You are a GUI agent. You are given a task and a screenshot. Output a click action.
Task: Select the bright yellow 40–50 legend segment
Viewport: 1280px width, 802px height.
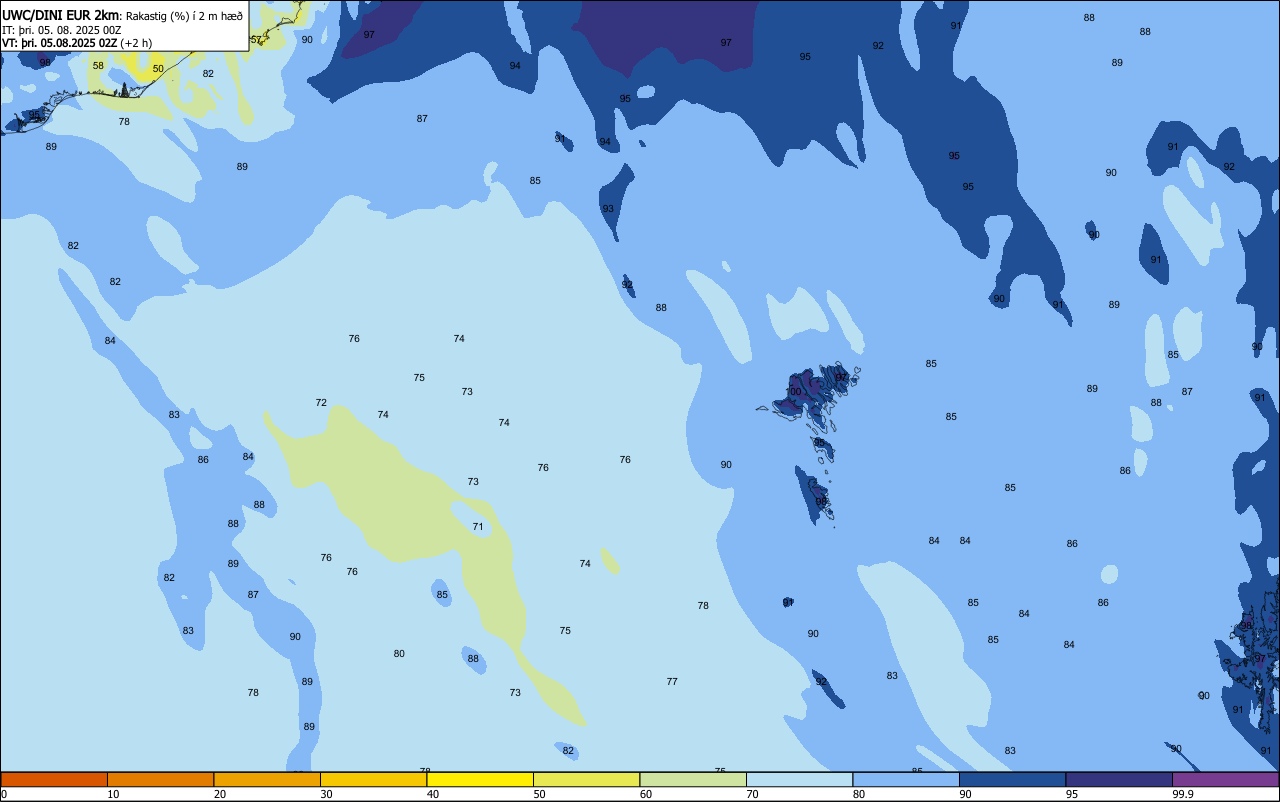coord(480,779)
